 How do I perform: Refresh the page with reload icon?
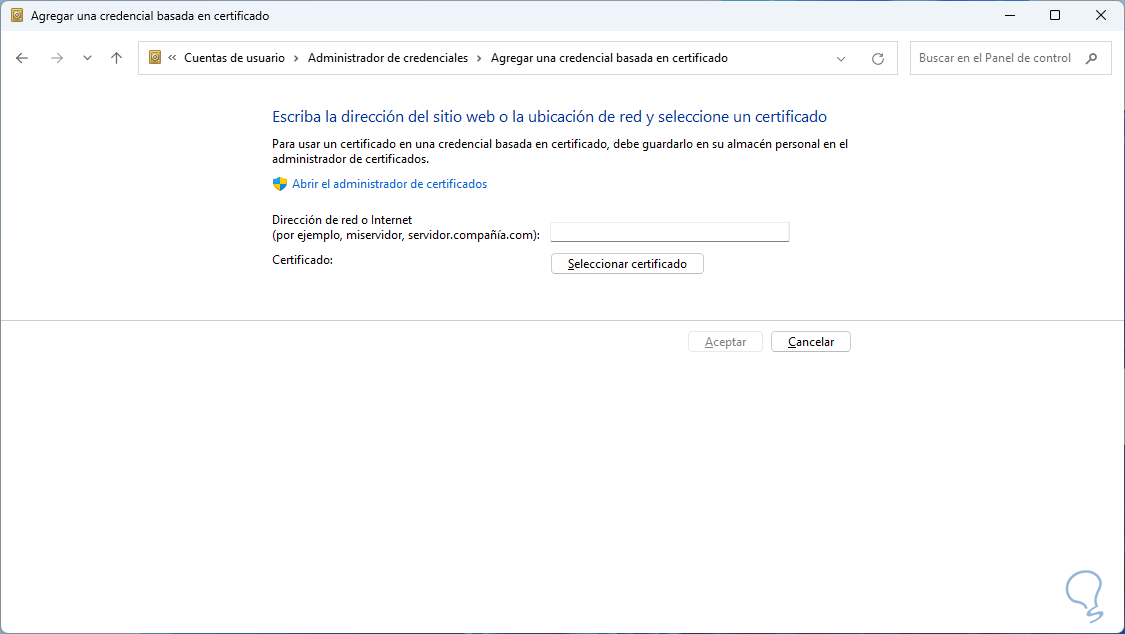click(x=877, y=59)
